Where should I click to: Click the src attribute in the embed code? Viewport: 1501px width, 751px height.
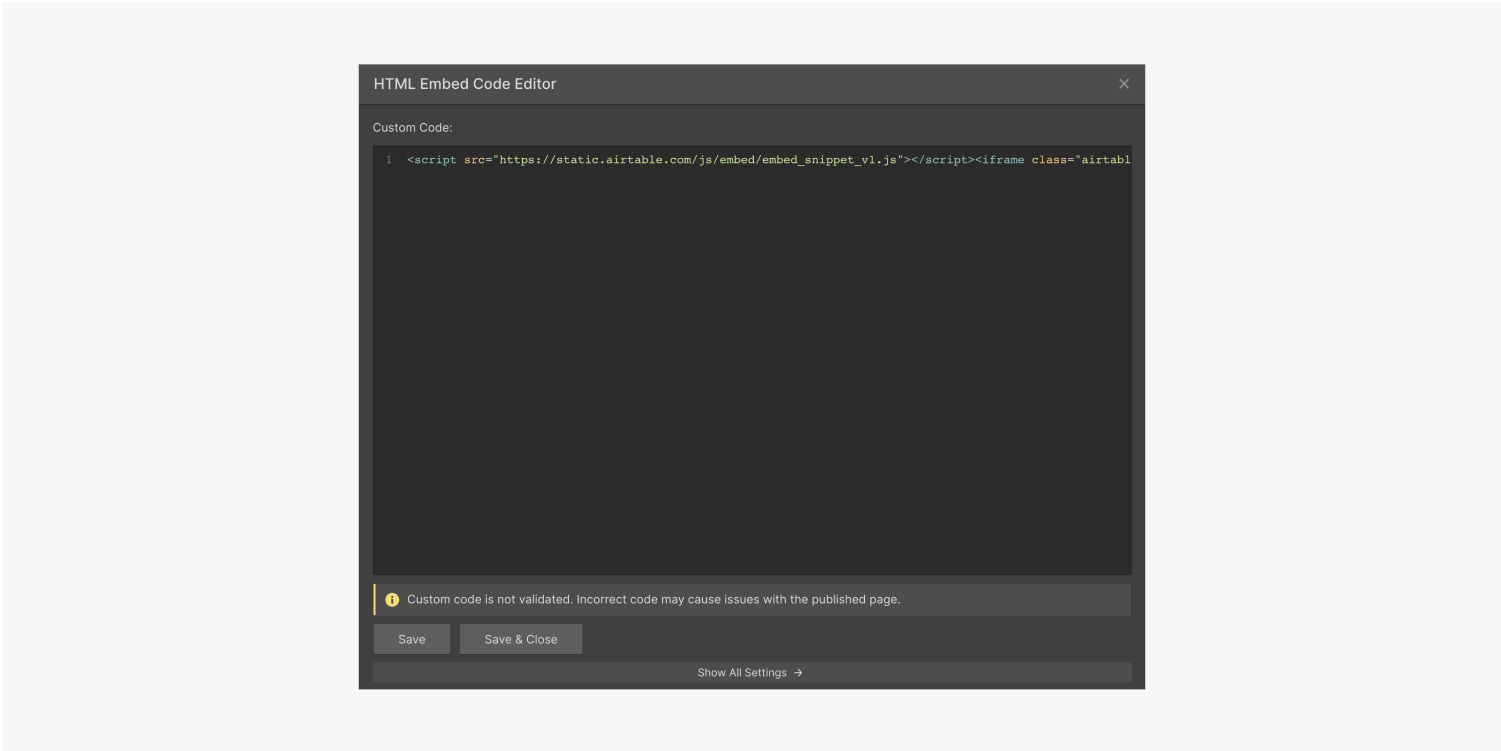(x=475, y=159)
